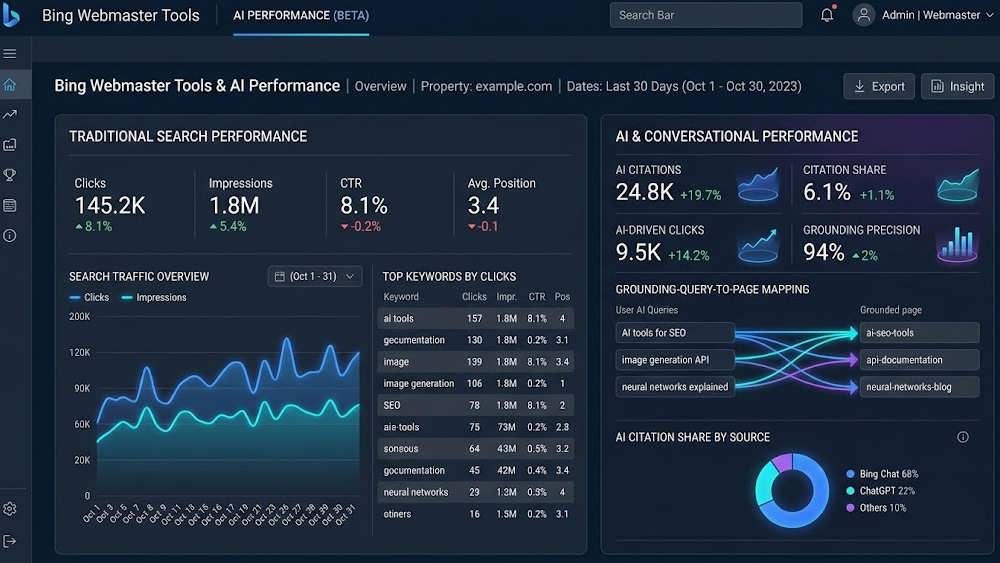1000x563 pixels.
Task: Select the 'sonsous' keyword row
Action: pyautogui.click(x=476, y=448)
